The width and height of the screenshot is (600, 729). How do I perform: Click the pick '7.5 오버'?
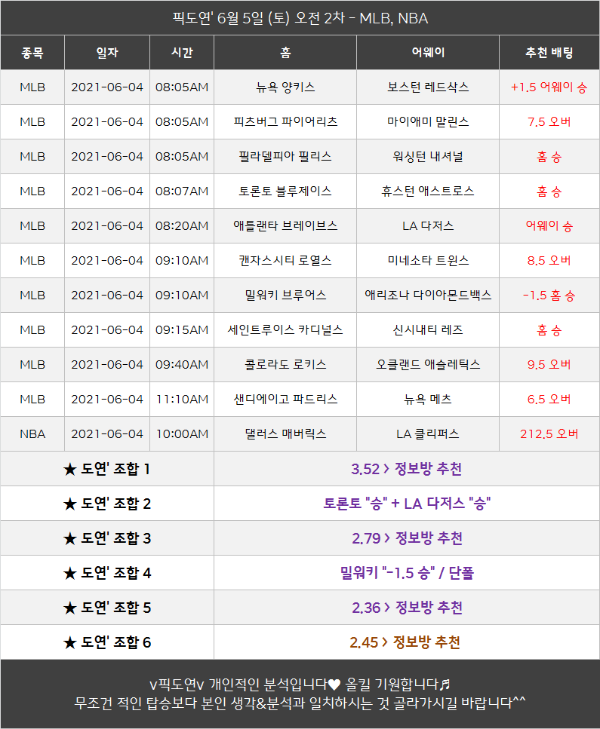click(549, 122)
